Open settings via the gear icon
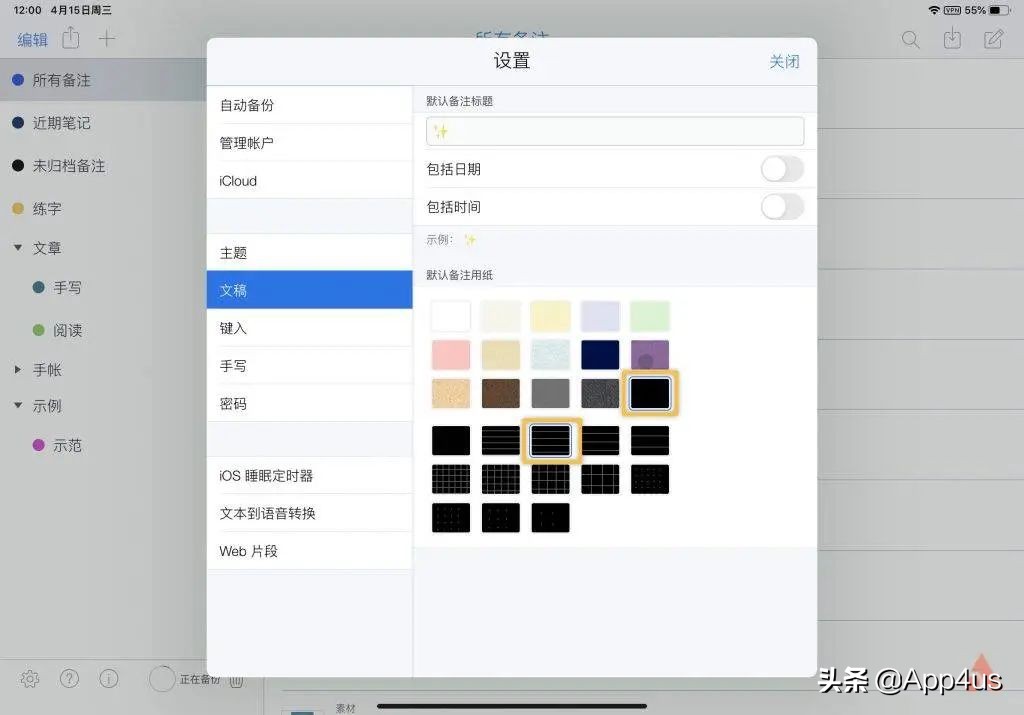Viewport: 1024px width, 715px height. [x=29, y=679]
